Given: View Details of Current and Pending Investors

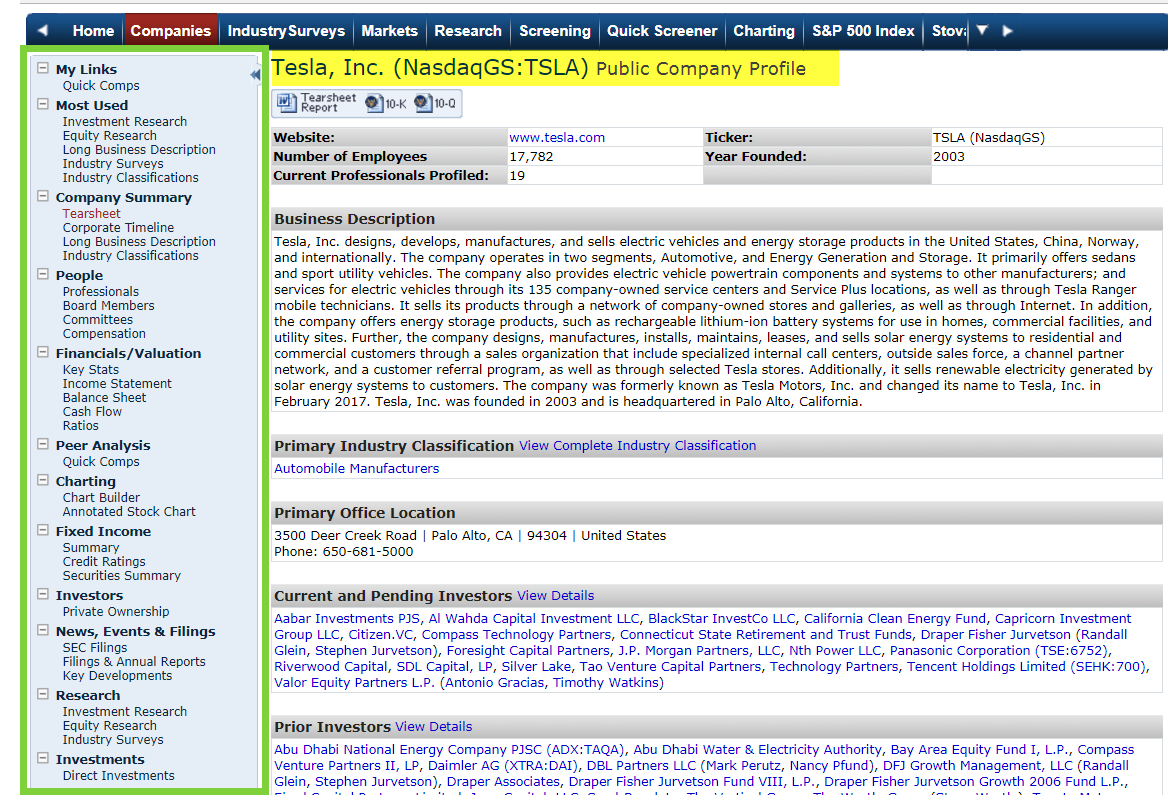Looking at the screenshot, I should (x=556, y=596).
